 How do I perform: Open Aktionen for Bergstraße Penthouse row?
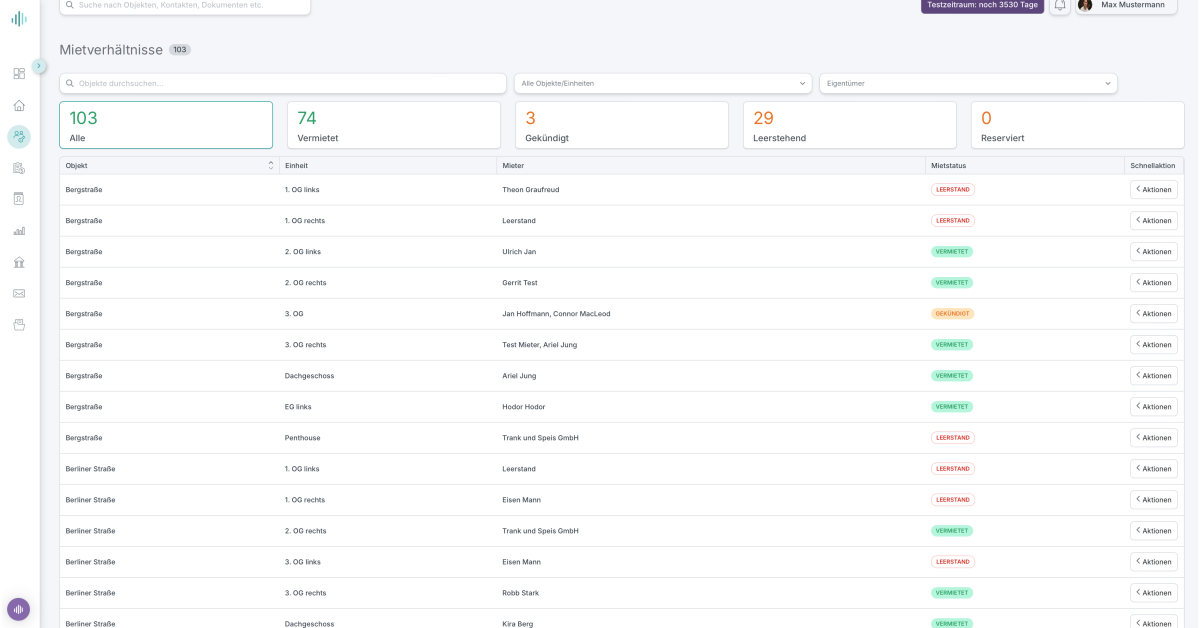tap(1154, 437)
